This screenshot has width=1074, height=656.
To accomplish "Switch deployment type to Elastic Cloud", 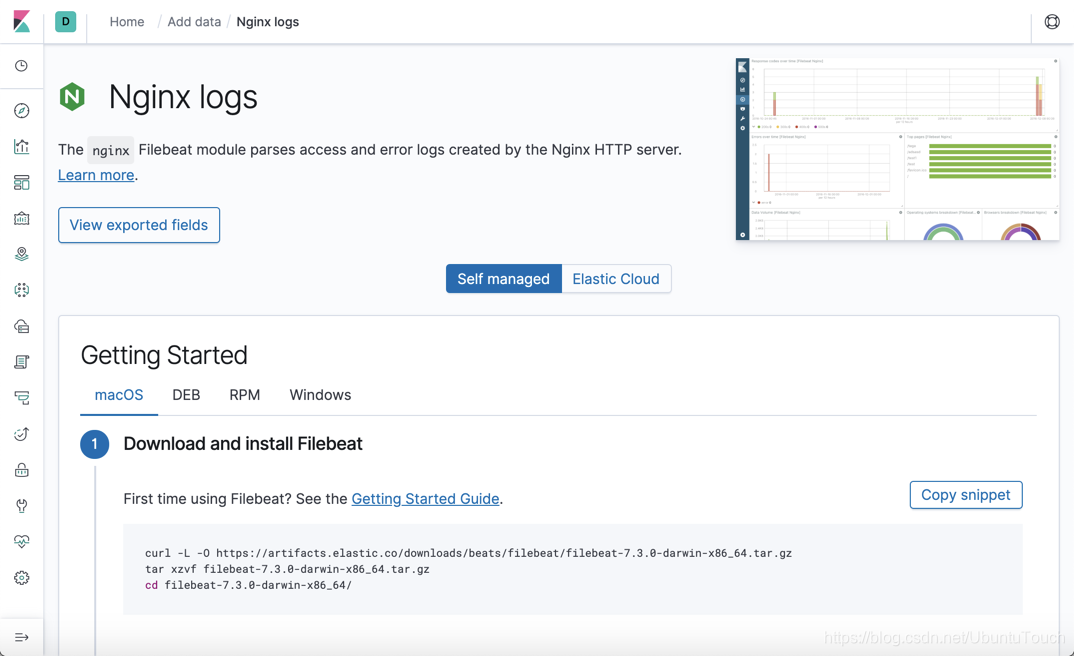I will 616,279.
